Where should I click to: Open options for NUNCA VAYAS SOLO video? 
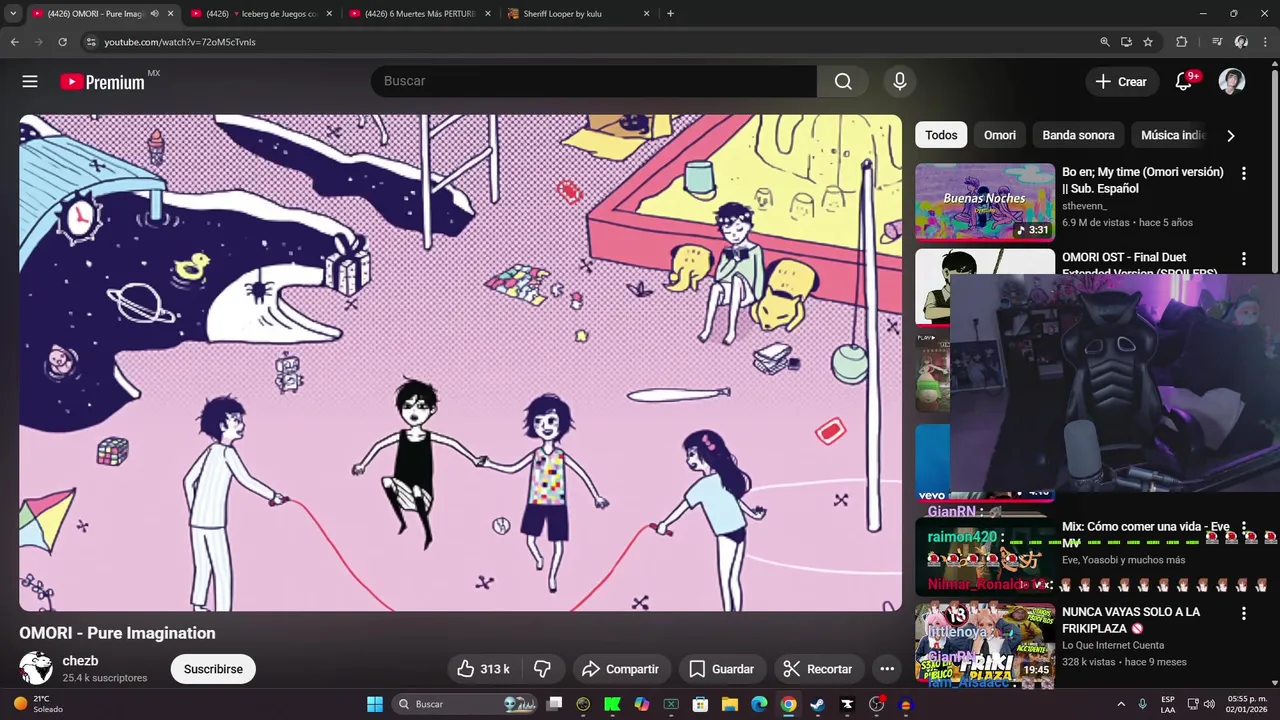point(1244,613)
